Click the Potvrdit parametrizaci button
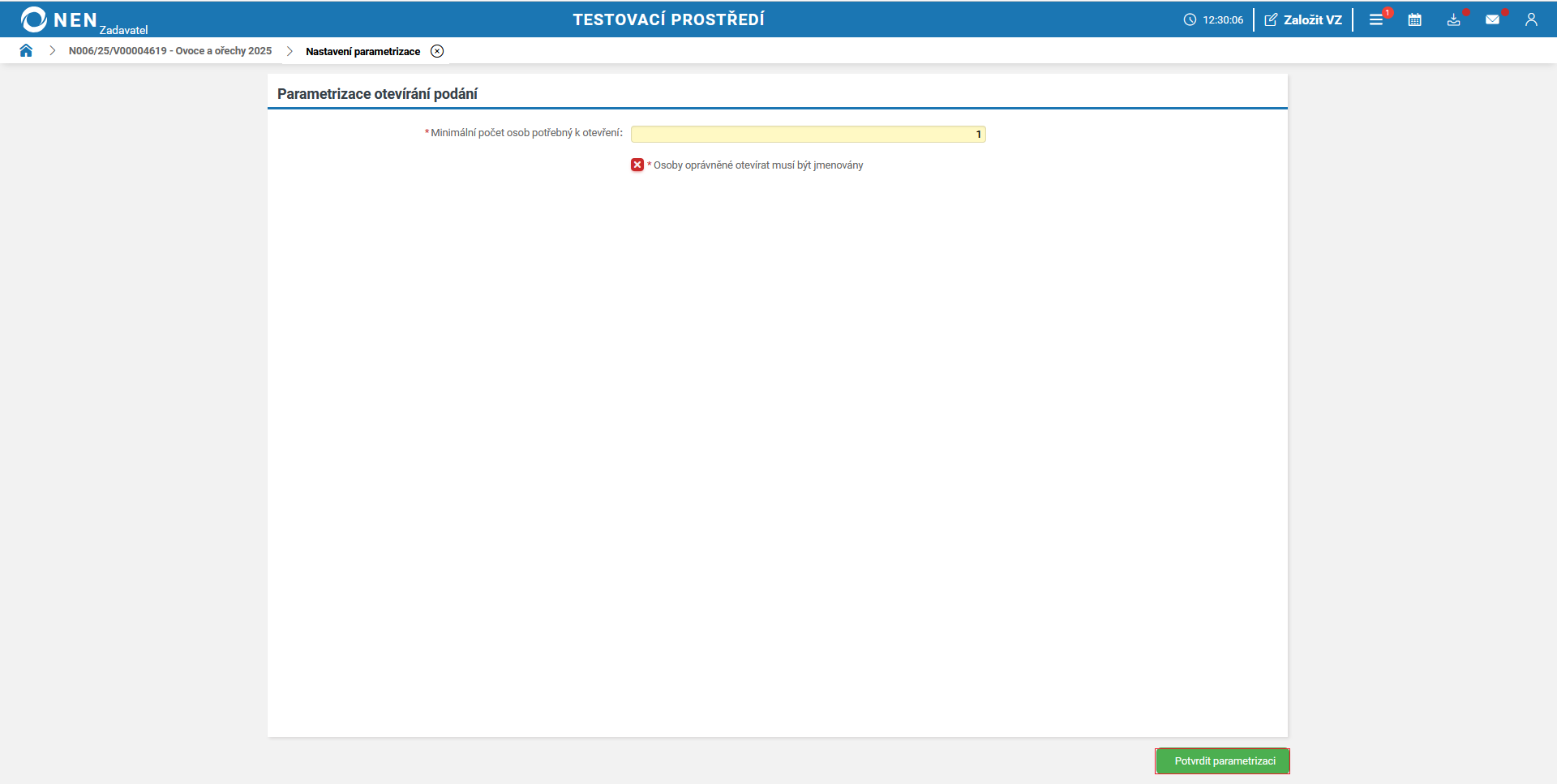The height and width of the screenshot is (784, 1557). [1222, 760]
